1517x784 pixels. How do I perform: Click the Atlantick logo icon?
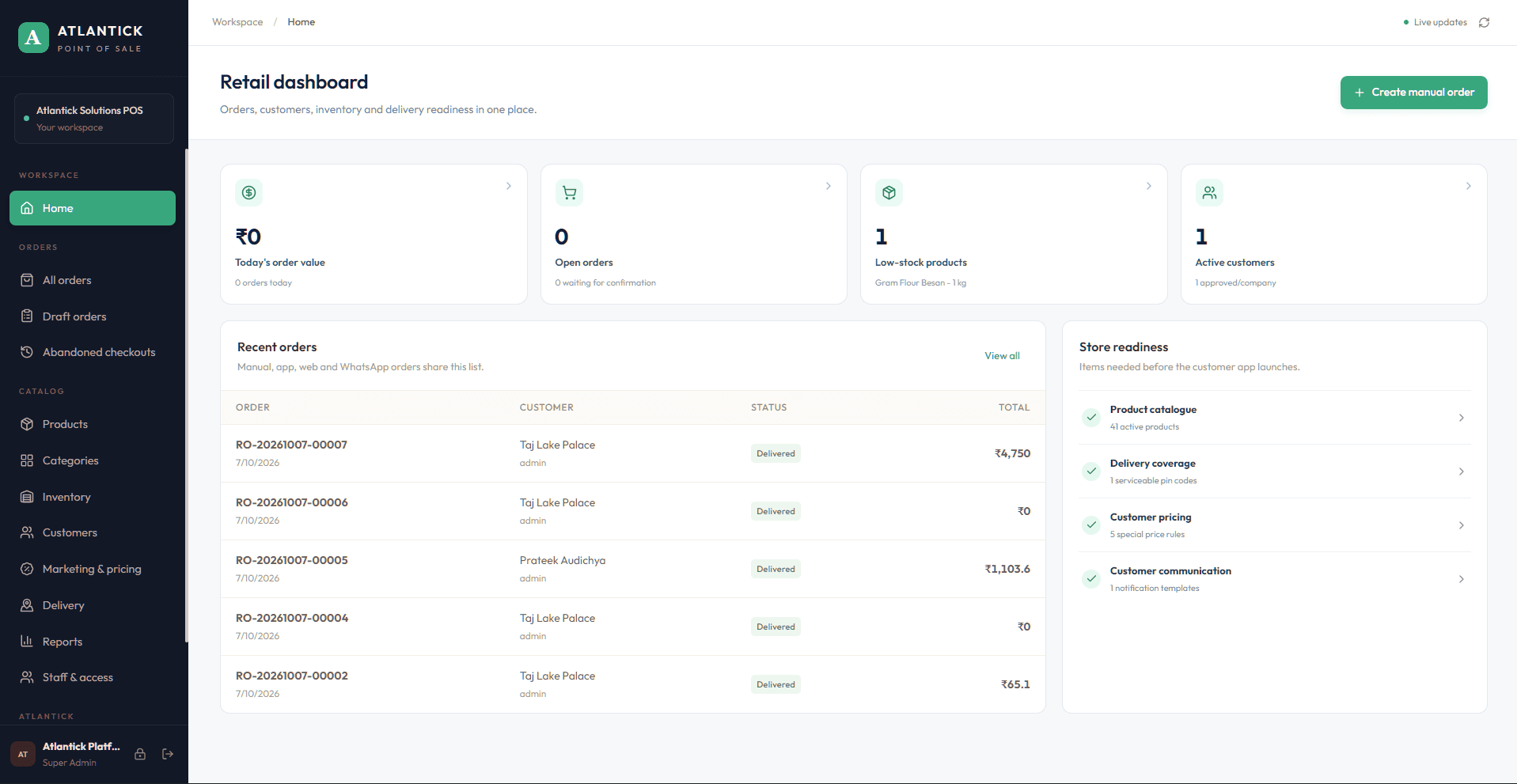click(33, 37)
